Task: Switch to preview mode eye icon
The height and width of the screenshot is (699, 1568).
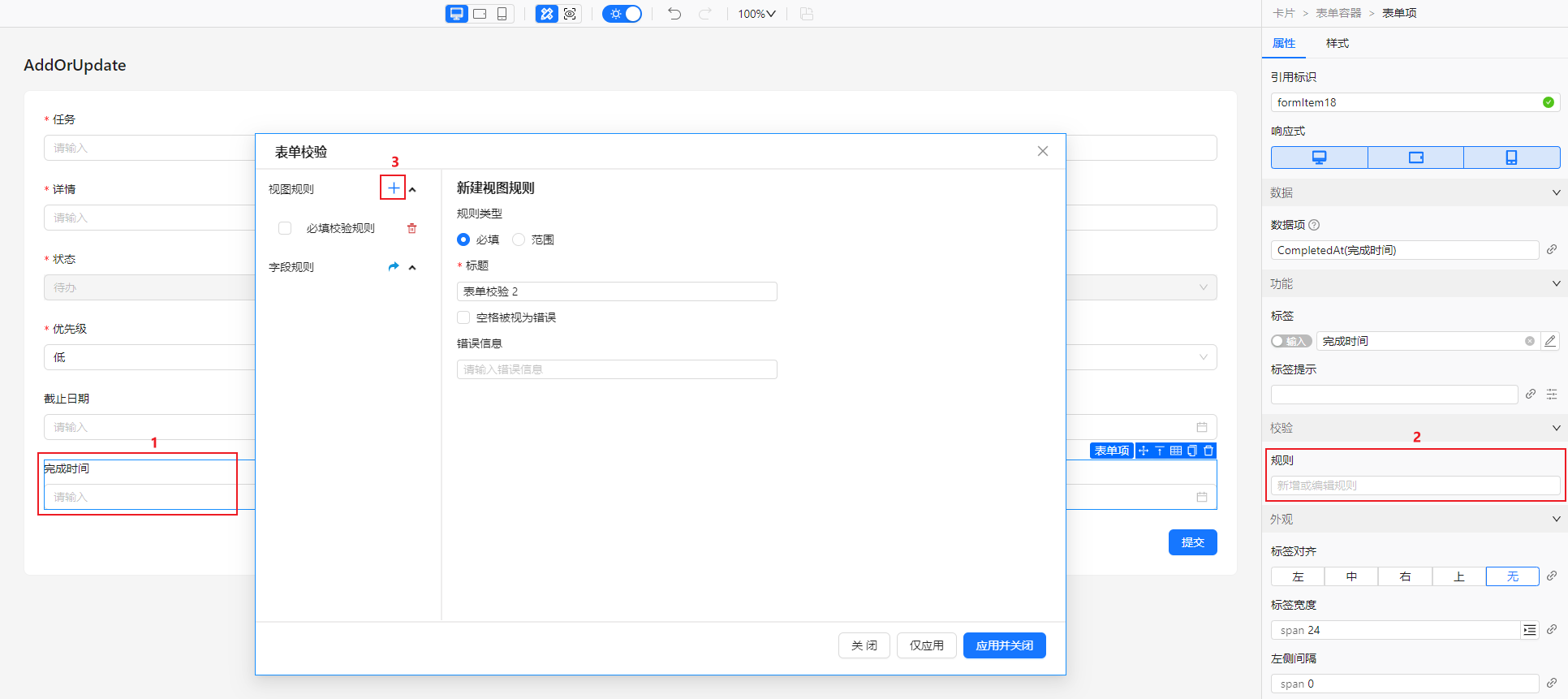Action: 570,14
